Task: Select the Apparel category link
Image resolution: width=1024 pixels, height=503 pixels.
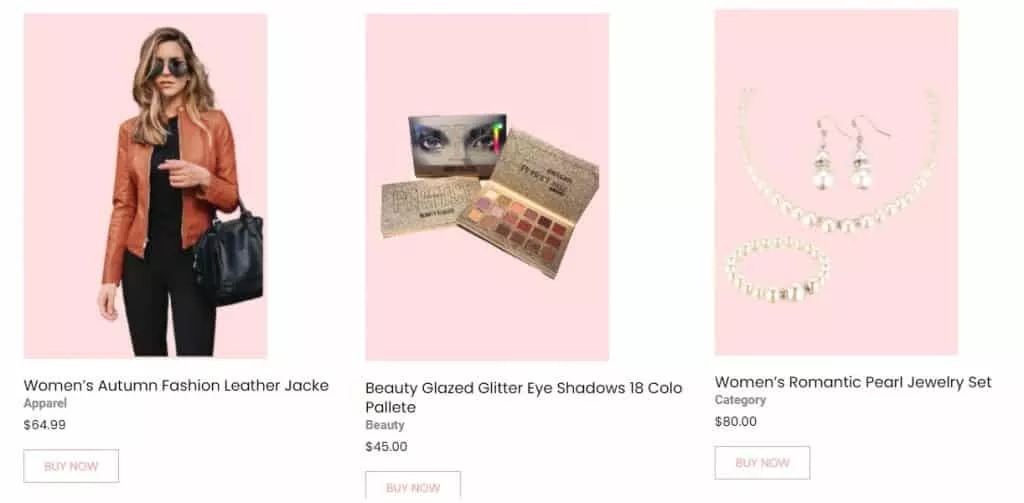Action: 45,404
